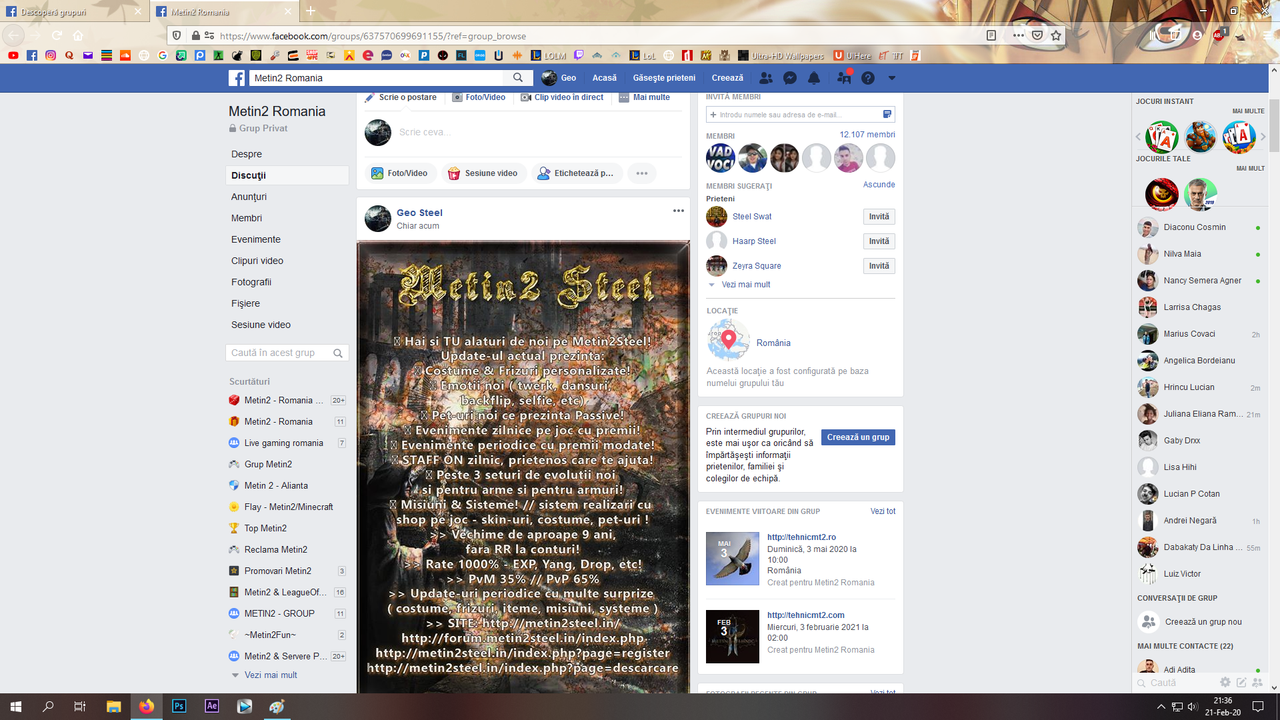Open the account dropdown arrow in the header
The width and height of the screenshot is (1280, 720).
point(892,78)
